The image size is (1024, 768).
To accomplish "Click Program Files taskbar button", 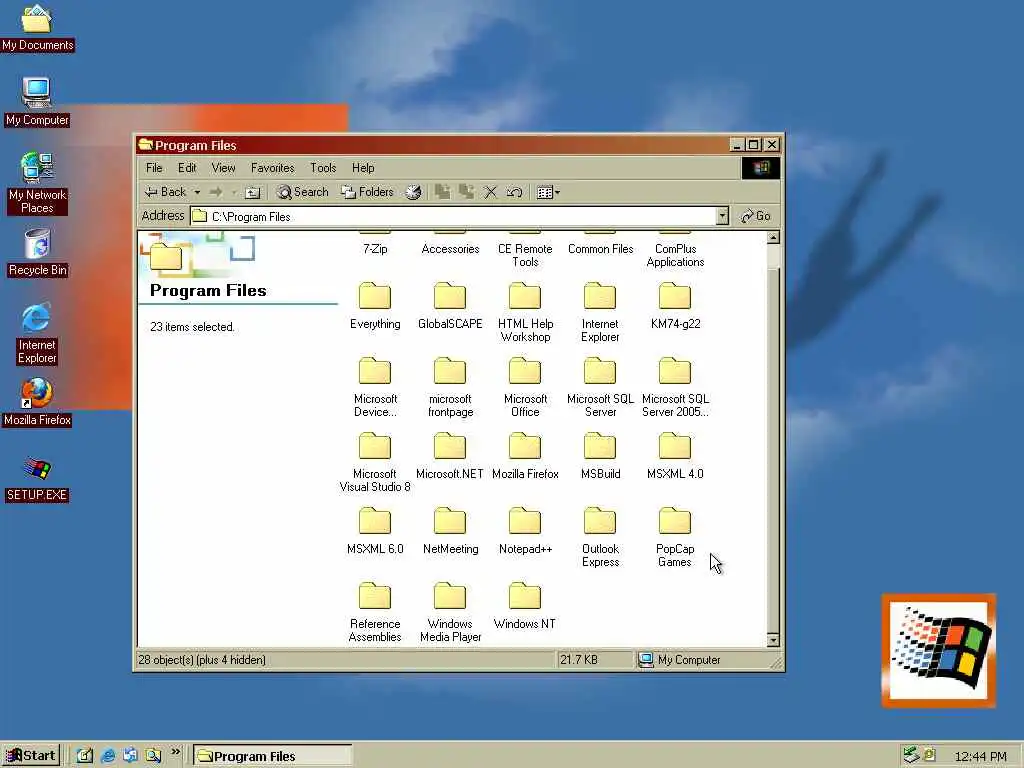I will [x=272, y=756].
